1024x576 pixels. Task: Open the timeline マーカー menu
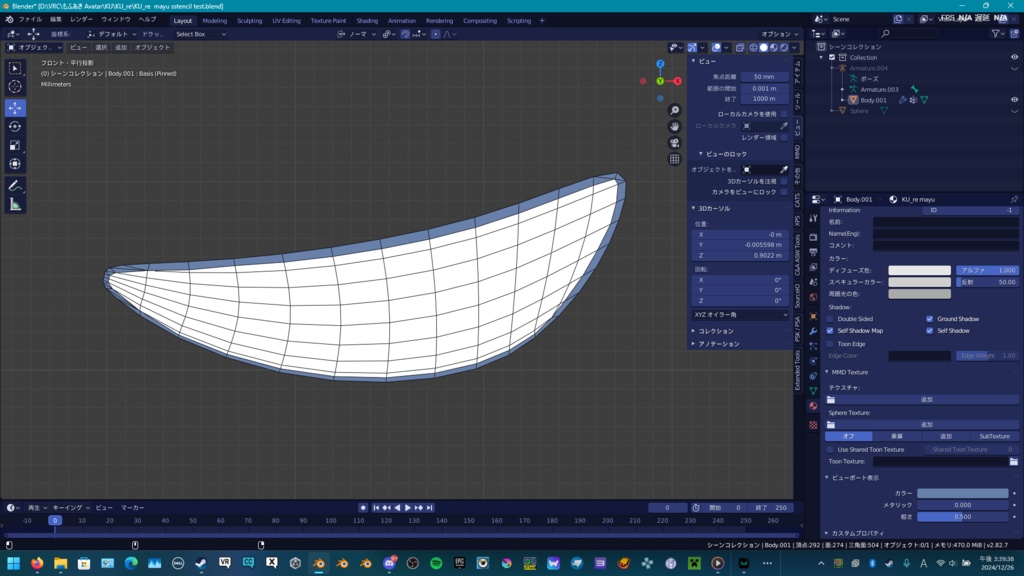[133, 507]
